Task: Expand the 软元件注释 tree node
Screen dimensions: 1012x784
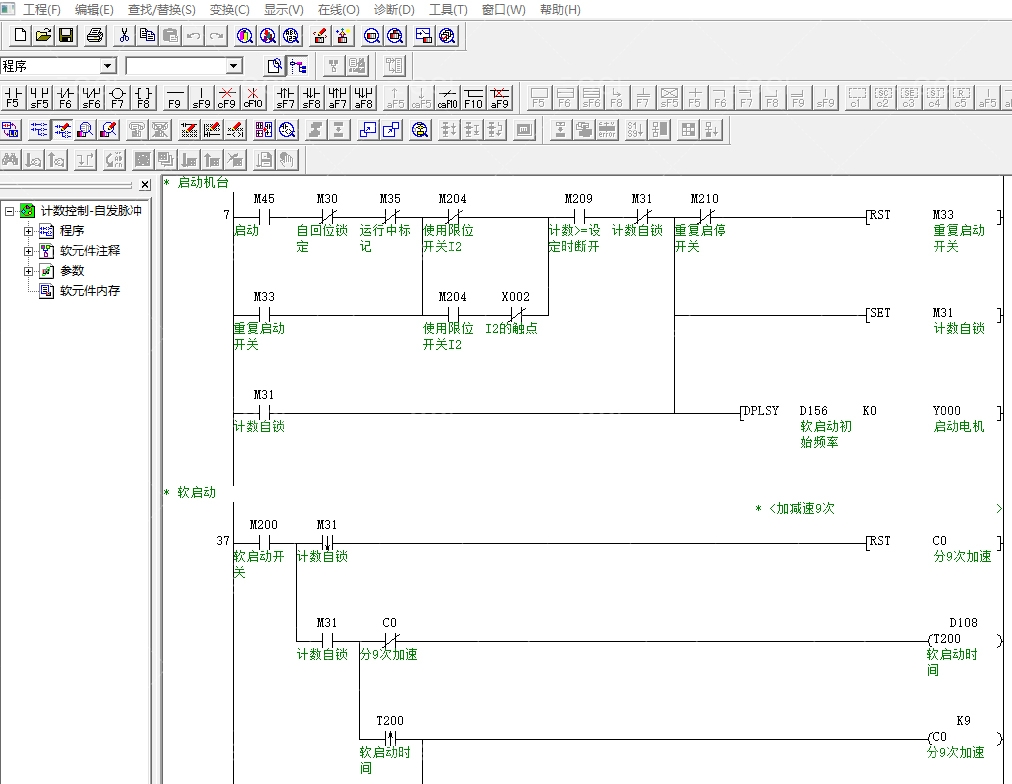Action: click(x=29, y=251)
